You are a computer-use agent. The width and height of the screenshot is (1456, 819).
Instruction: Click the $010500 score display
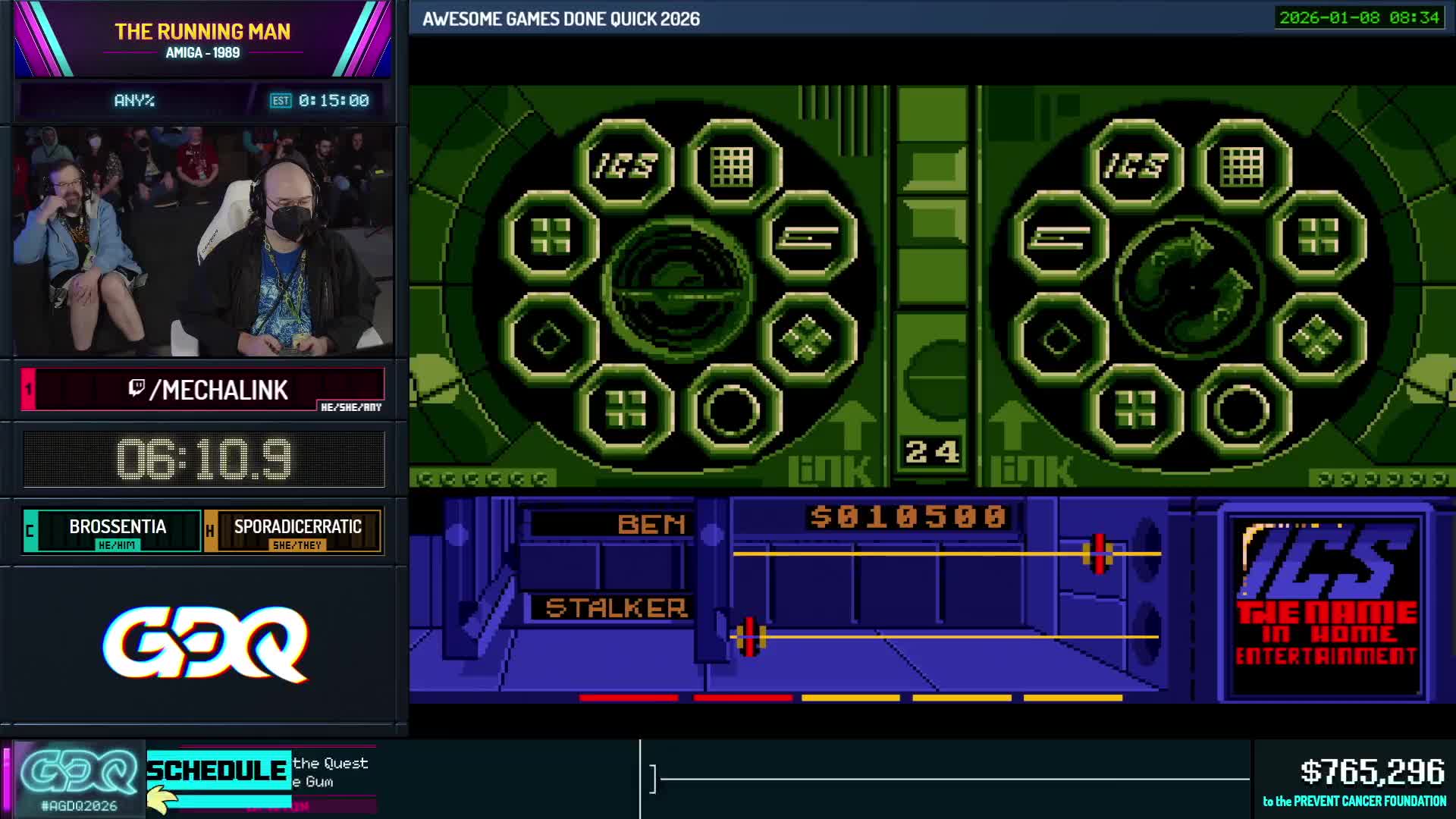point(908,517)
